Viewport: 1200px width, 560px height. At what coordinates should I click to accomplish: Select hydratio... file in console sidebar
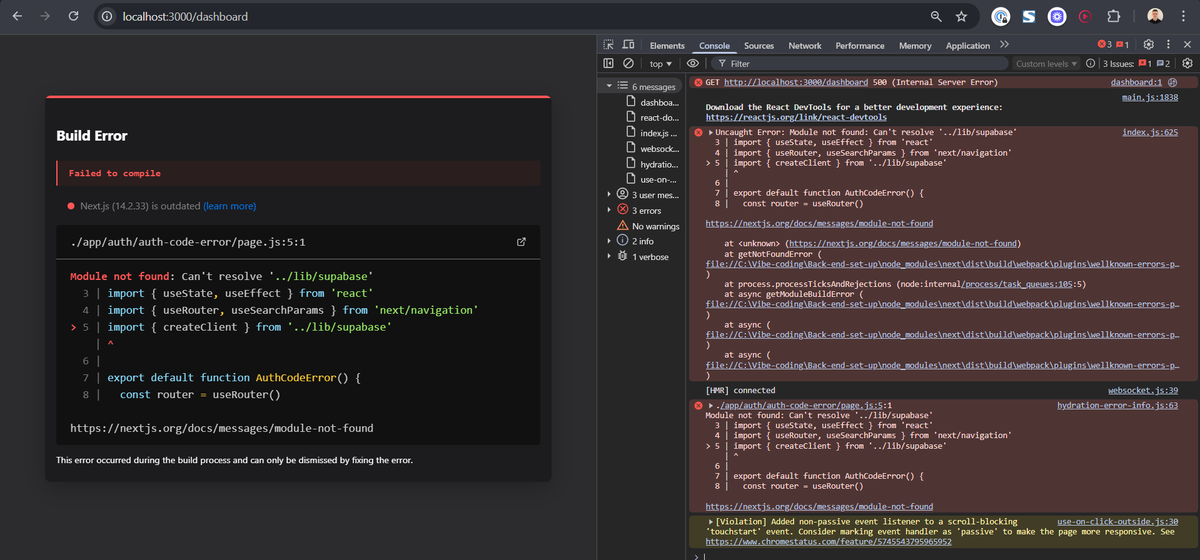(x=653, y=163)
